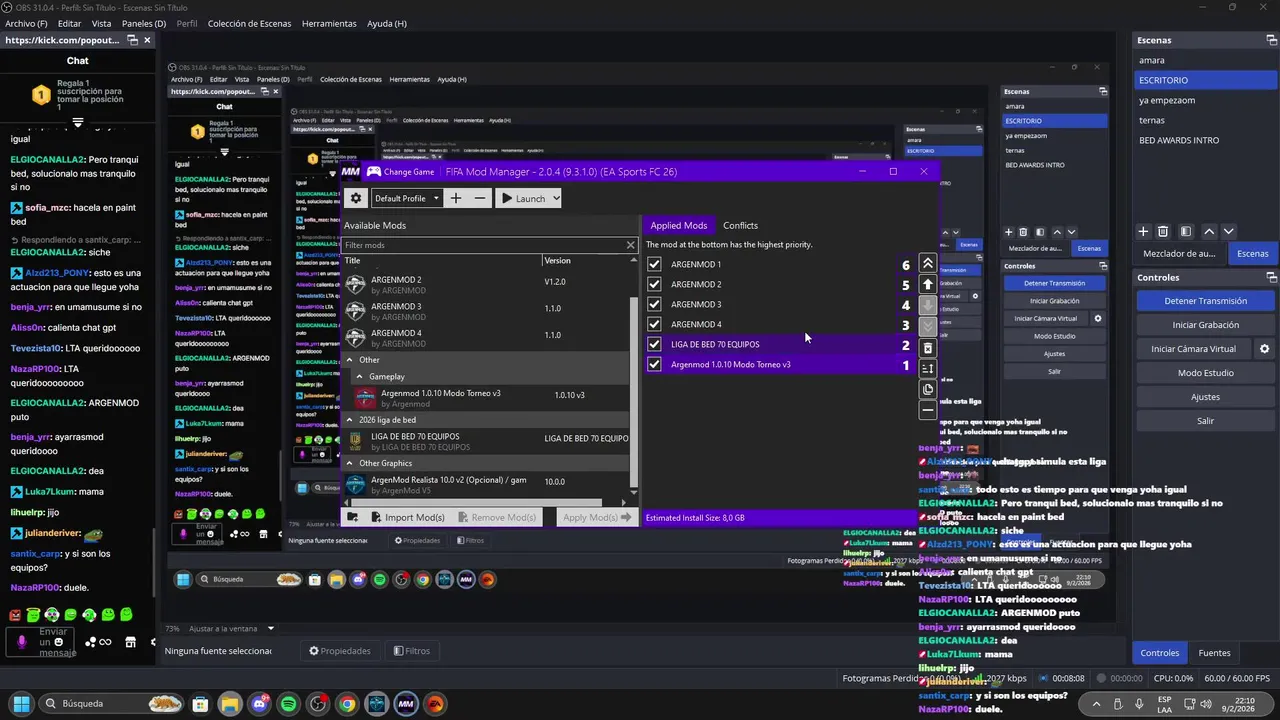Collapse the Other Graphics category
Image resolution: width=1280 pixels, height=720 pixels.
tap(350, 463)
